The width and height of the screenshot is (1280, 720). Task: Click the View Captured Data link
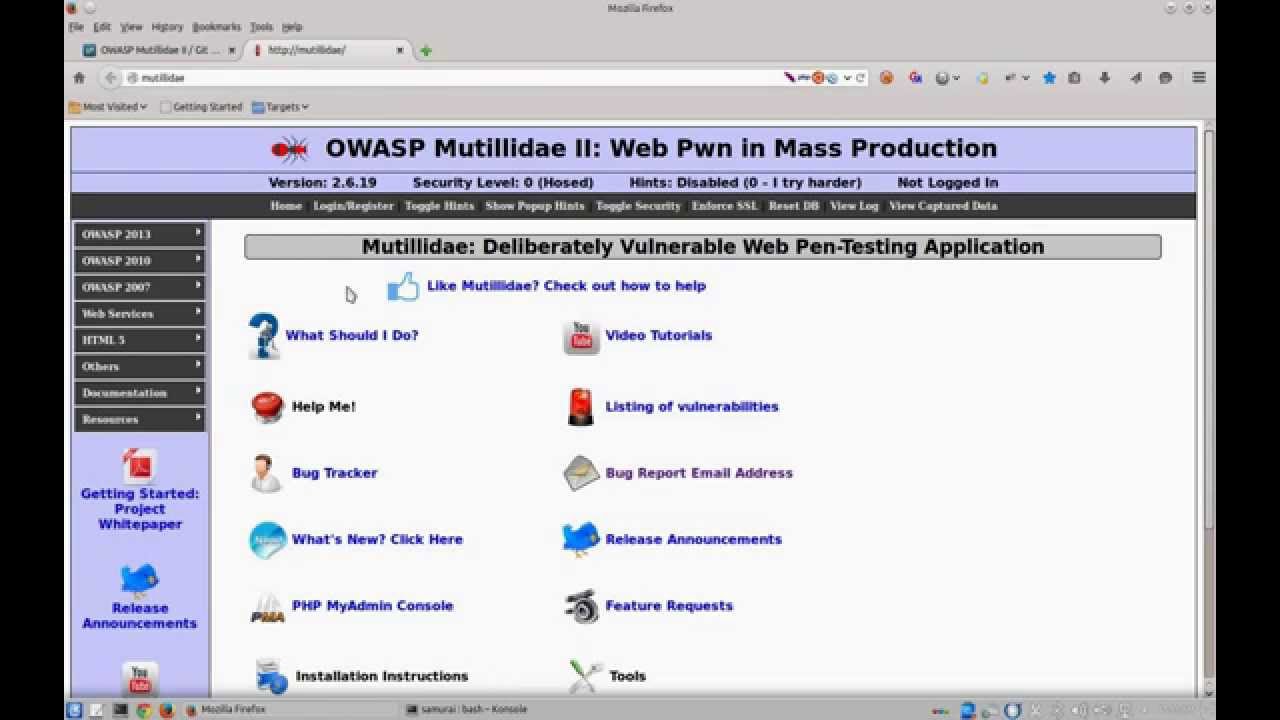pos(943,206)
